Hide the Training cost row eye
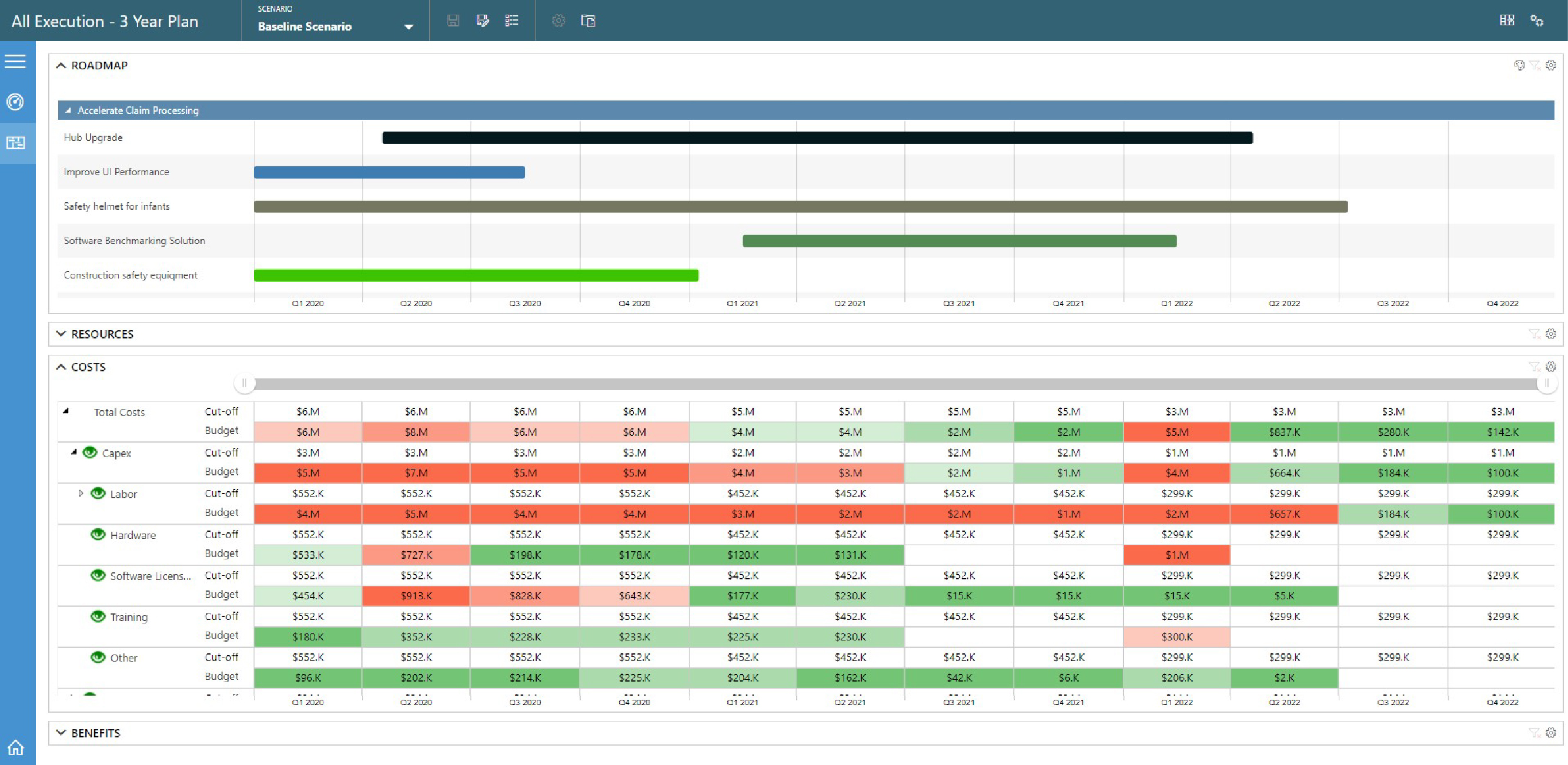Screen dimensions: 1568x765 pyautogui.click(x=98, y=616)
